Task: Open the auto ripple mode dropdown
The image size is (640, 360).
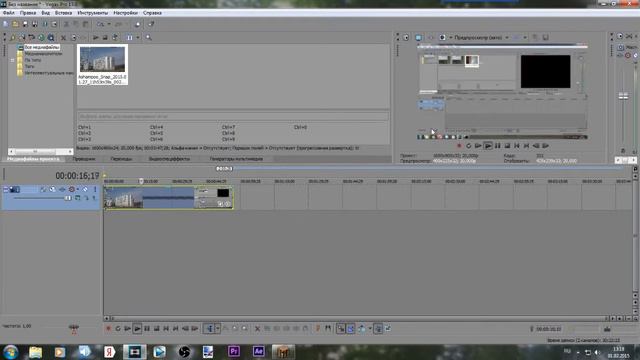Action: (370, 329)
